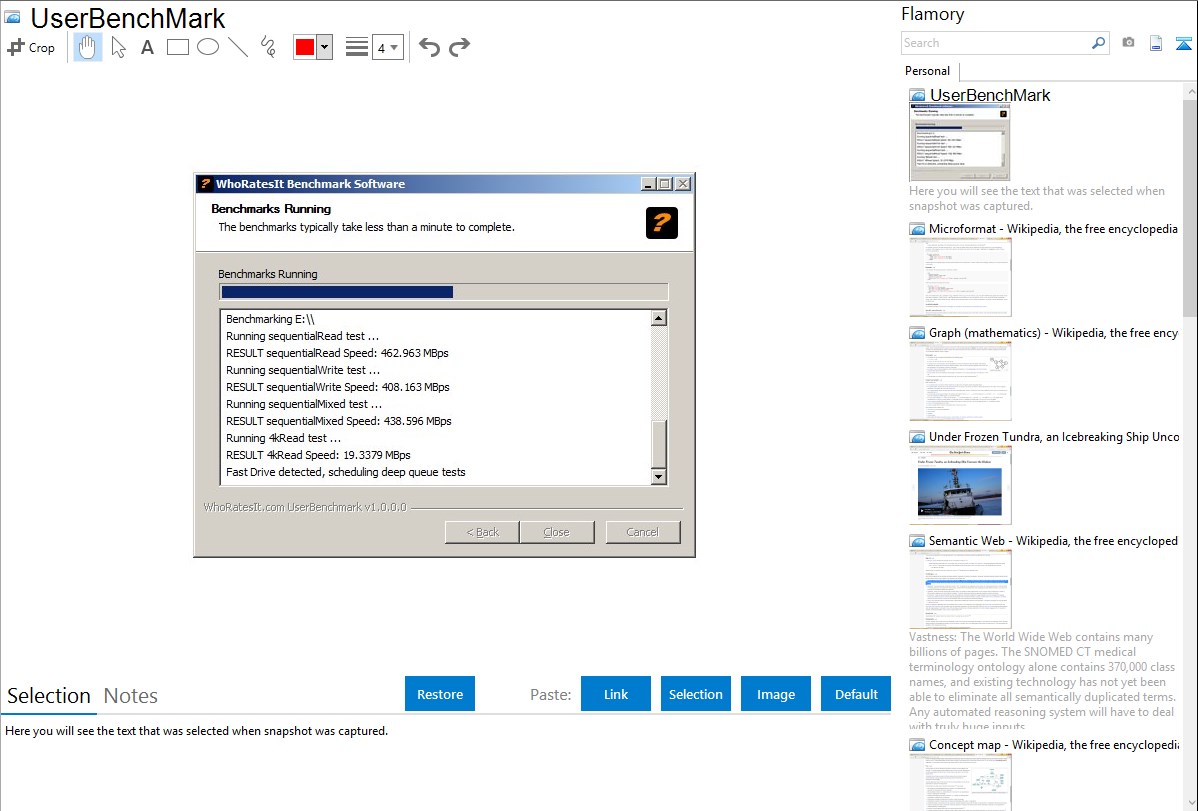Click "RESULT 4kRead Speed: 19.3379 MBps" line

point(318,455)
